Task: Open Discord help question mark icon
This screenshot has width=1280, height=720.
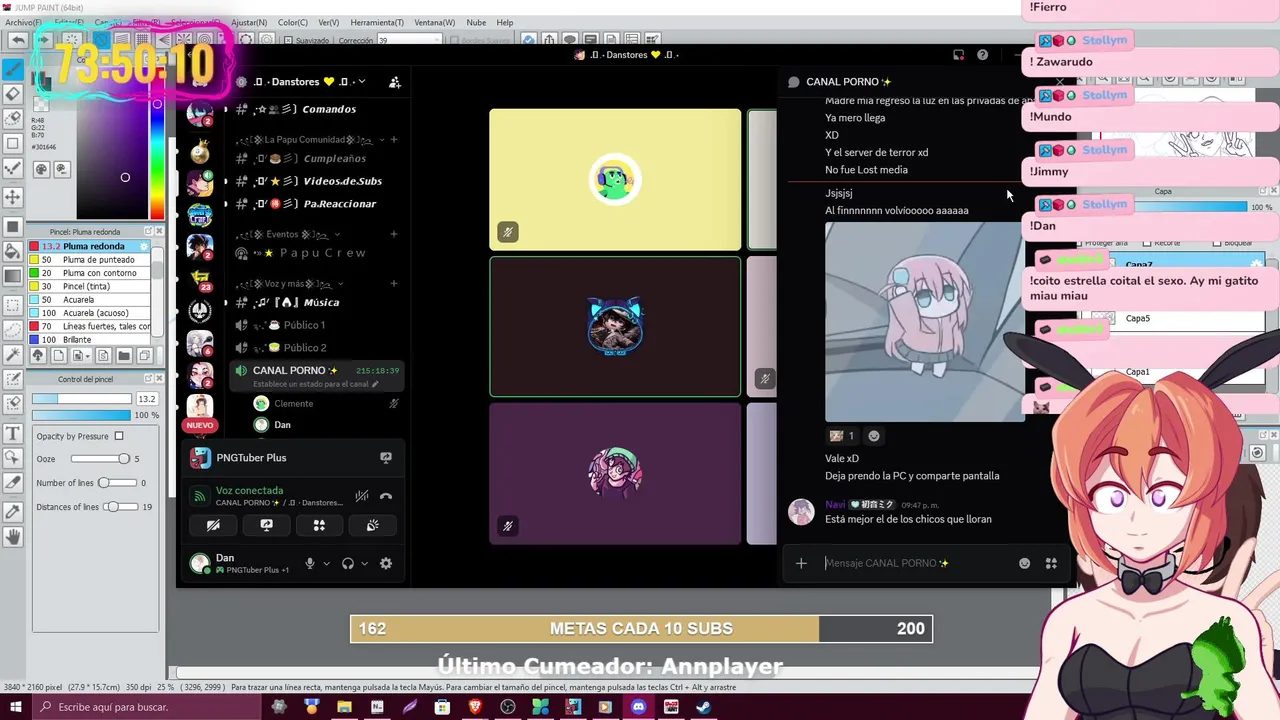Action: coord(982,55)
